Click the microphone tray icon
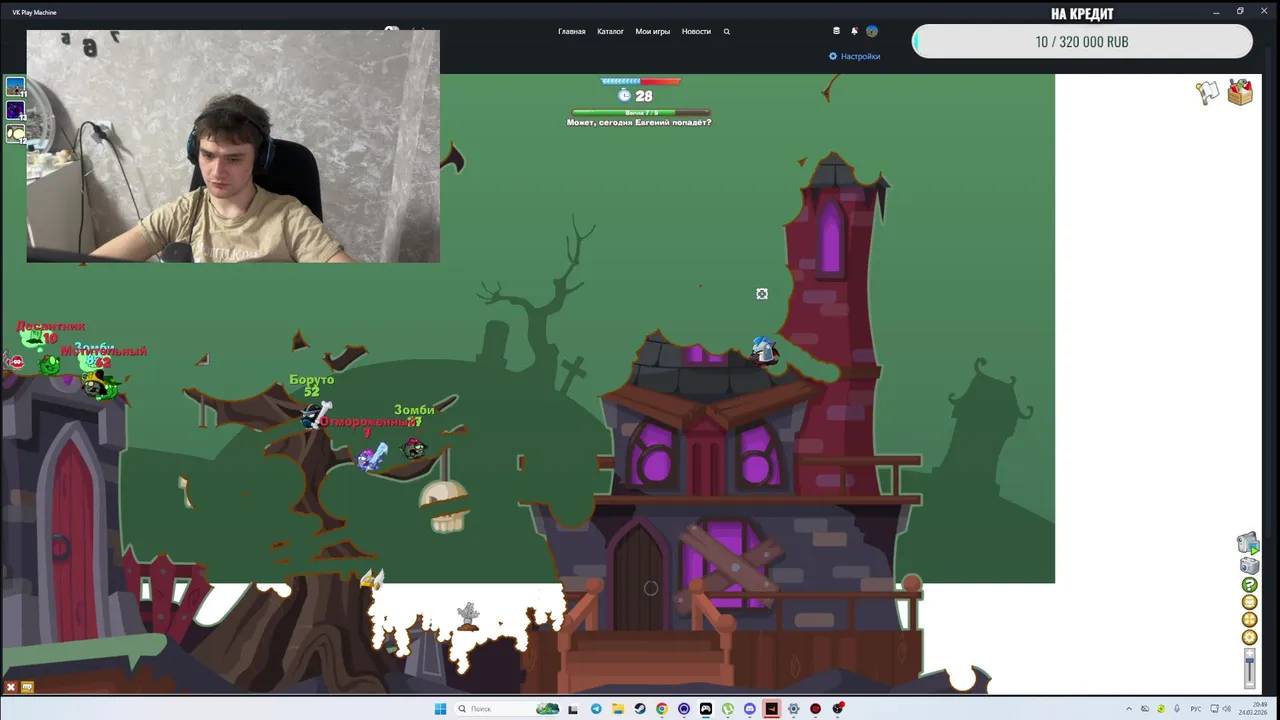The width and height of the screenshot is (1280, 720). 1177,709
